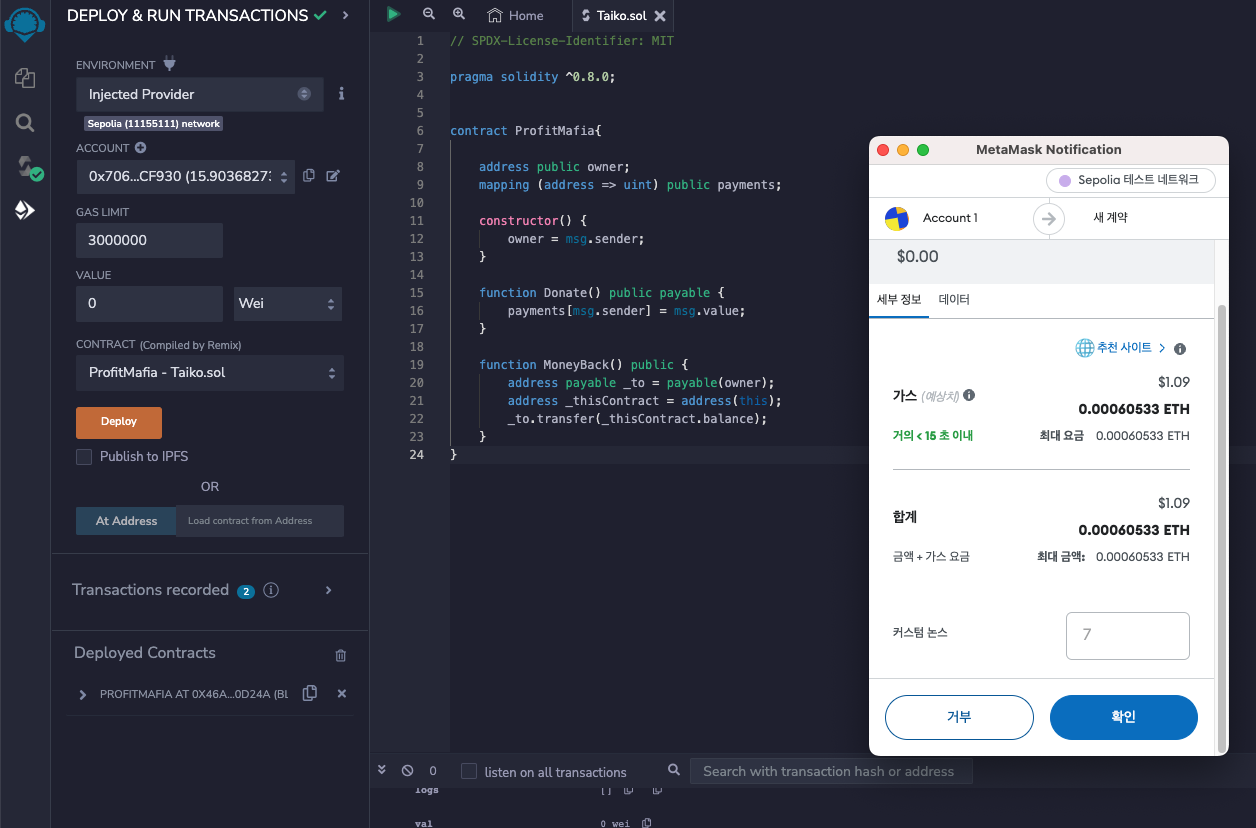Click the Load contract from Address field
1256x828 pixels.
(x=260, y=521)
